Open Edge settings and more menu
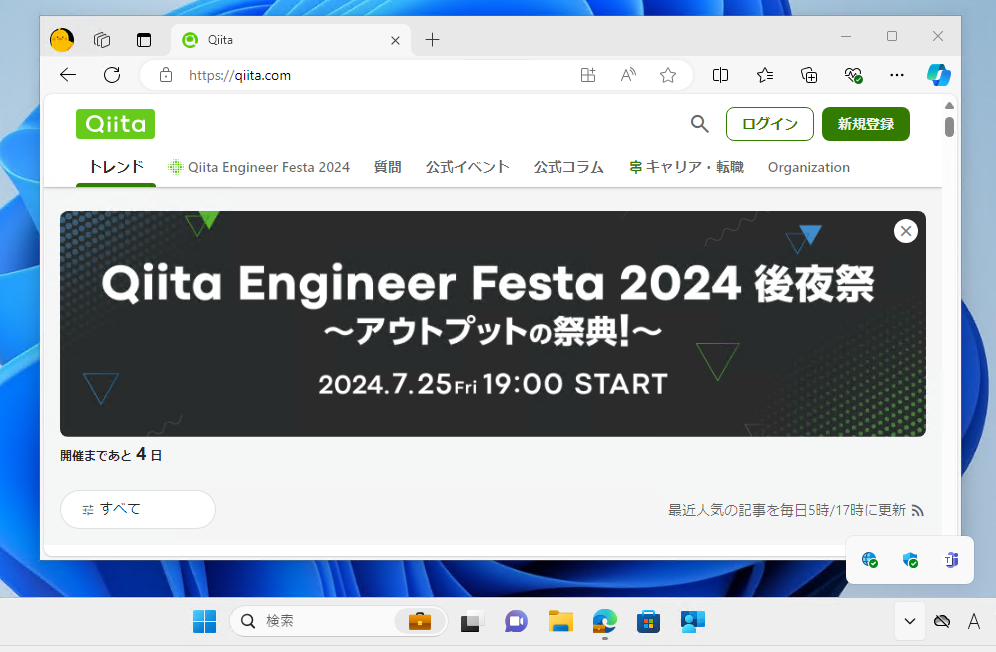 (896, 75)
